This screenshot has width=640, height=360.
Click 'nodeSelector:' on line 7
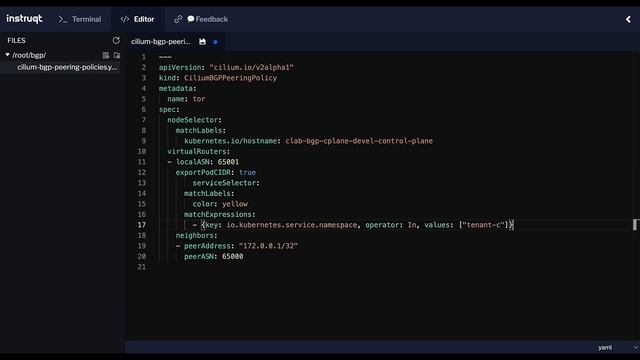194,120
